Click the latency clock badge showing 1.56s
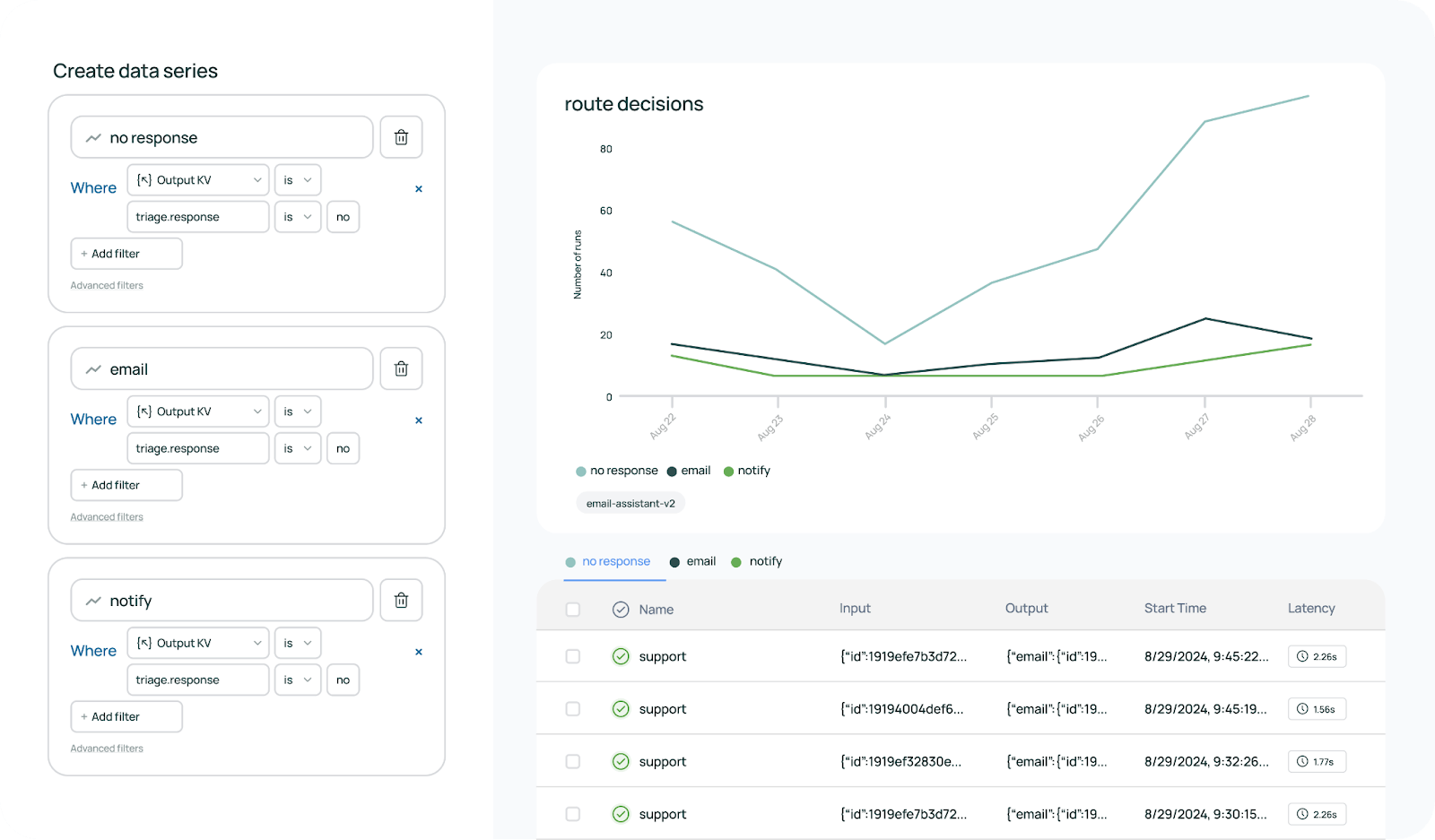Viewport: 1435px width, 840px height. click(1317, 709)
